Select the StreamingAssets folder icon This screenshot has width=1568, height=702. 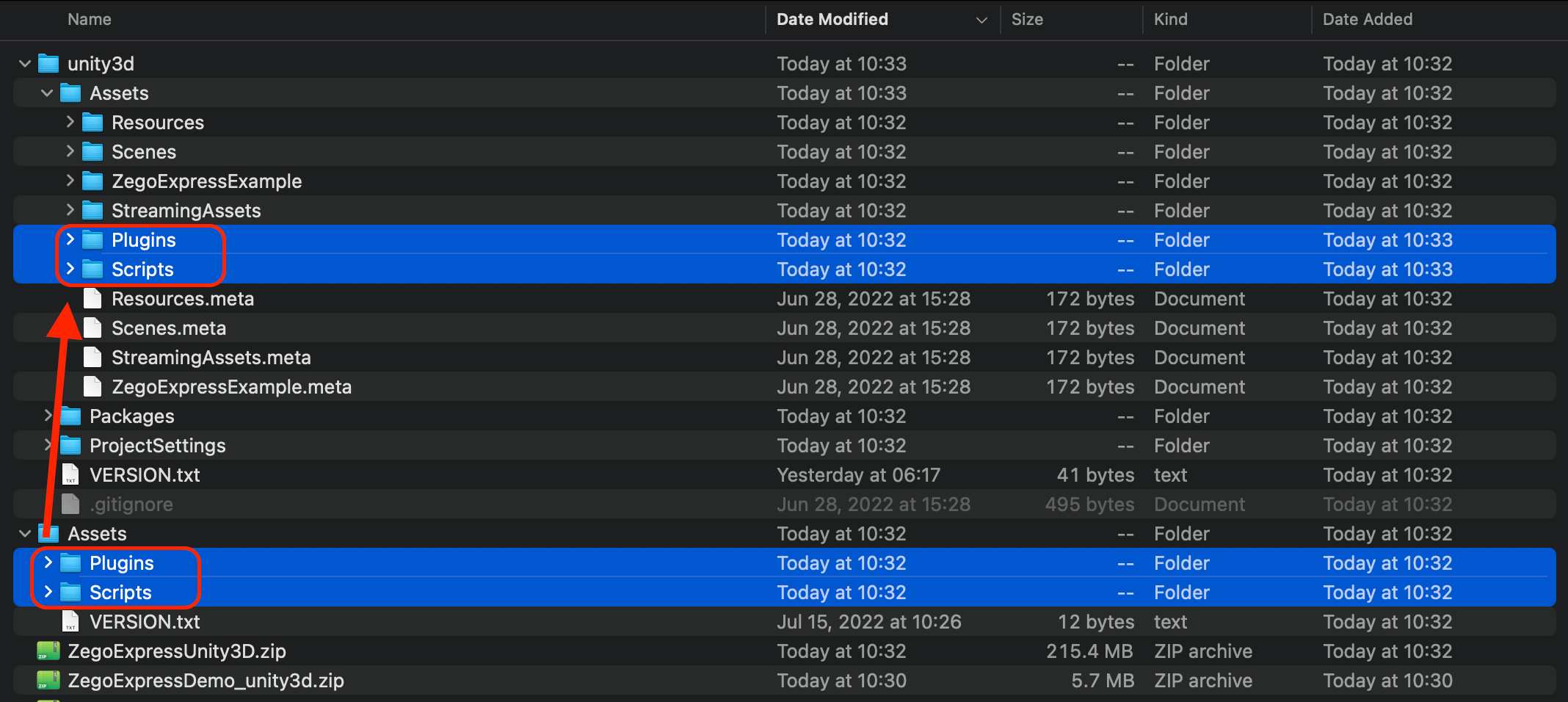coord(92,211)
